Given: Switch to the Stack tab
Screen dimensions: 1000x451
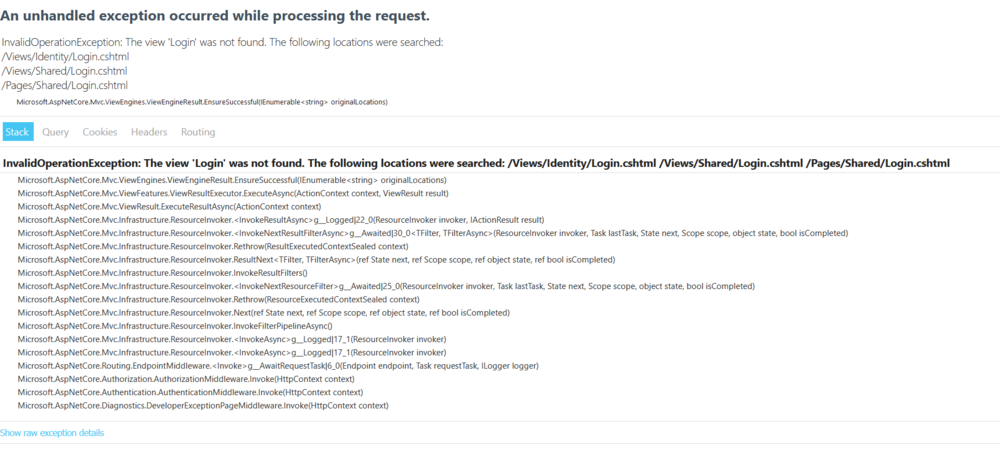Looking at the screenshot, I should click(x=18, y=132).
